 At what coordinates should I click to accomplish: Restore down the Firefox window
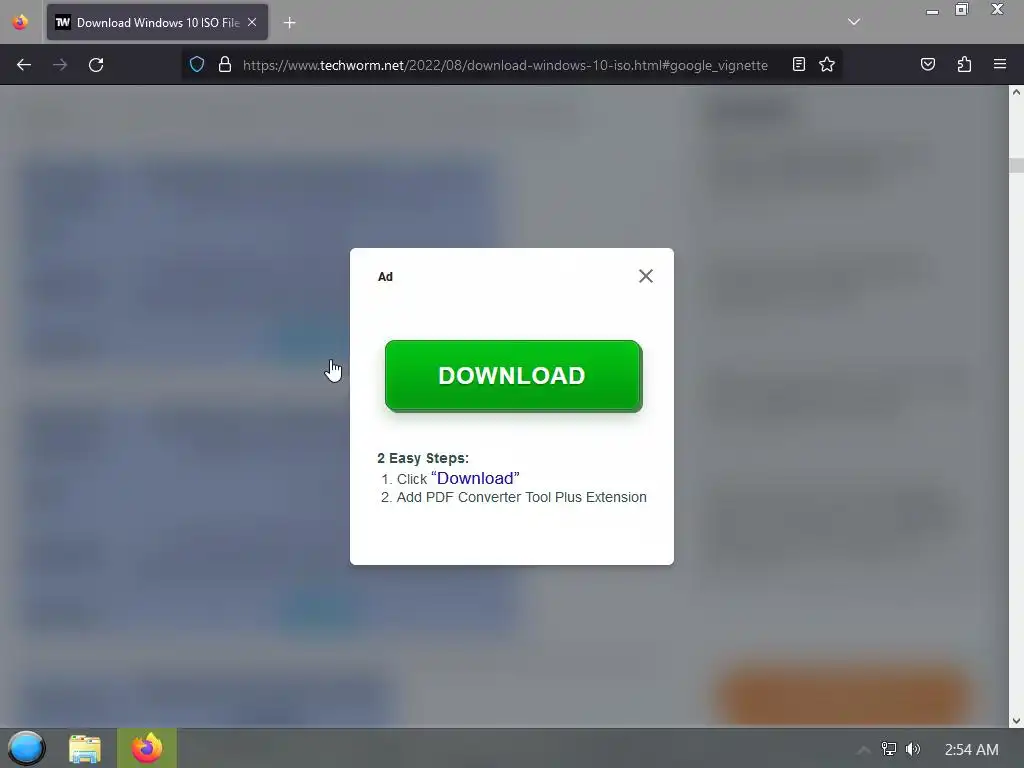(962, 10)
